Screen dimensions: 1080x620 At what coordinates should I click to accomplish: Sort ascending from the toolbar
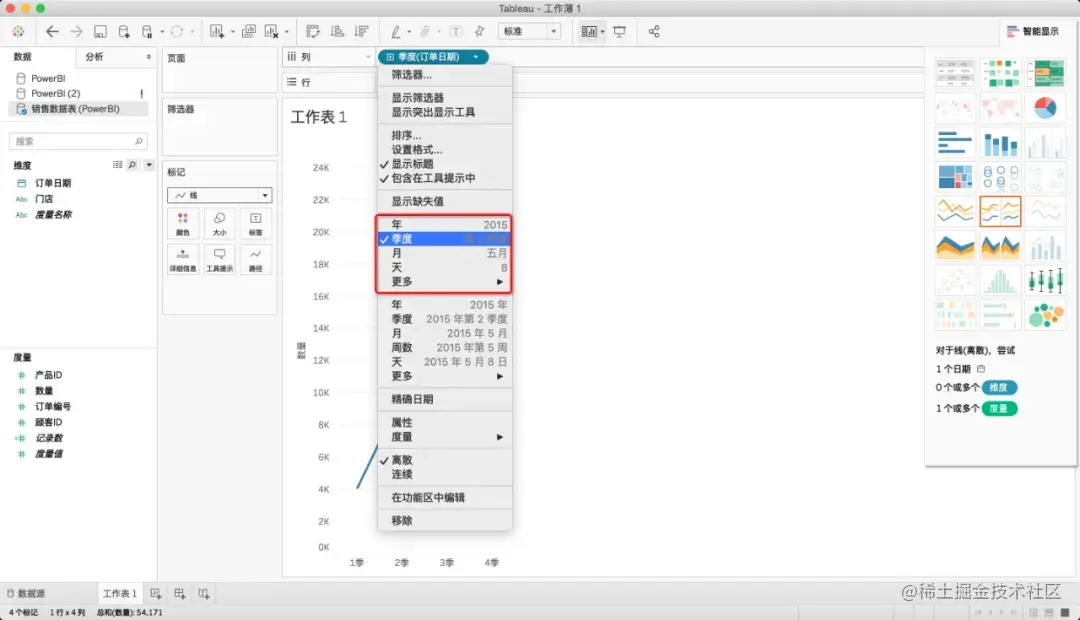pos(338,31)
